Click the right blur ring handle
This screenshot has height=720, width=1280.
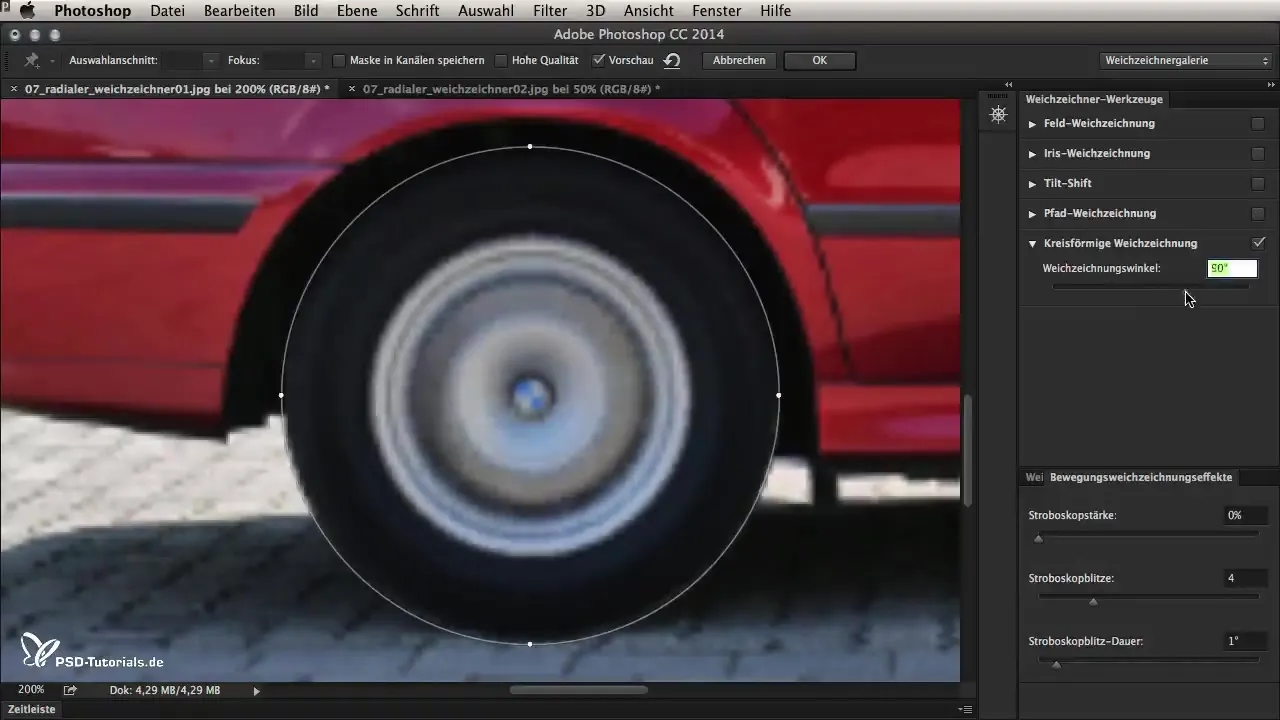tap(779, 396)
